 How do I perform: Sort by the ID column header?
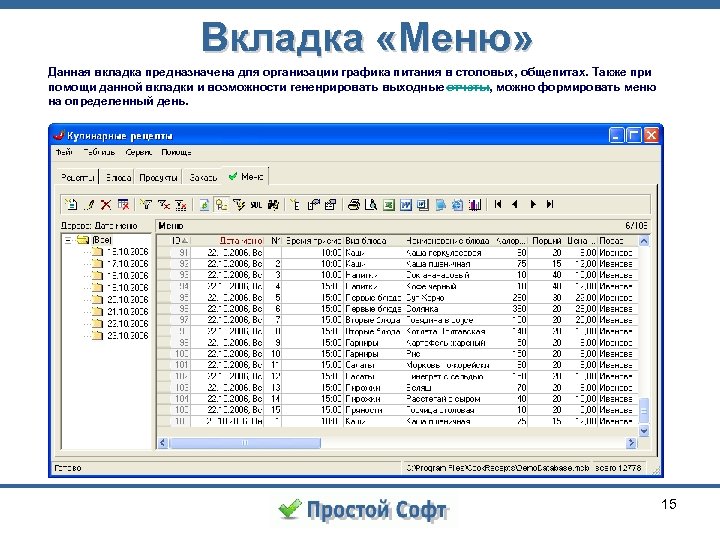point(180,241)
